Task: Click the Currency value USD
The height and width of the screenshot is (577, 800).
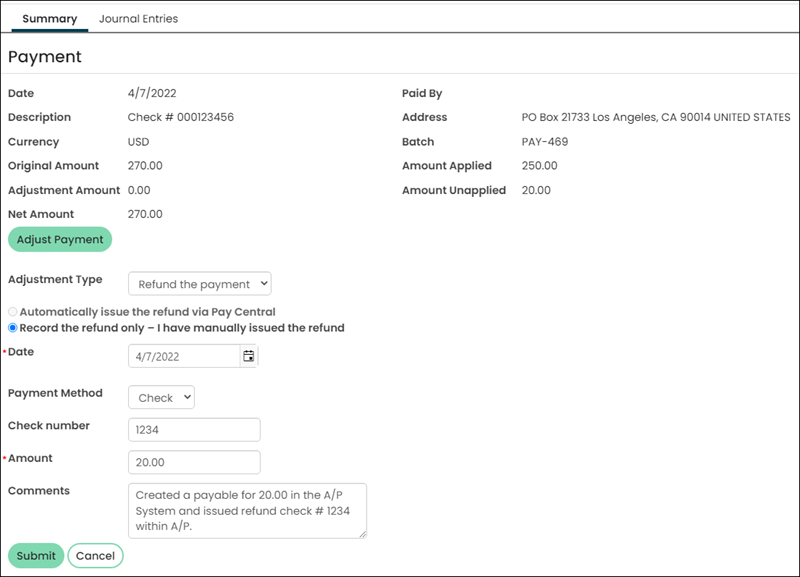Action: (x=138, y=142)
